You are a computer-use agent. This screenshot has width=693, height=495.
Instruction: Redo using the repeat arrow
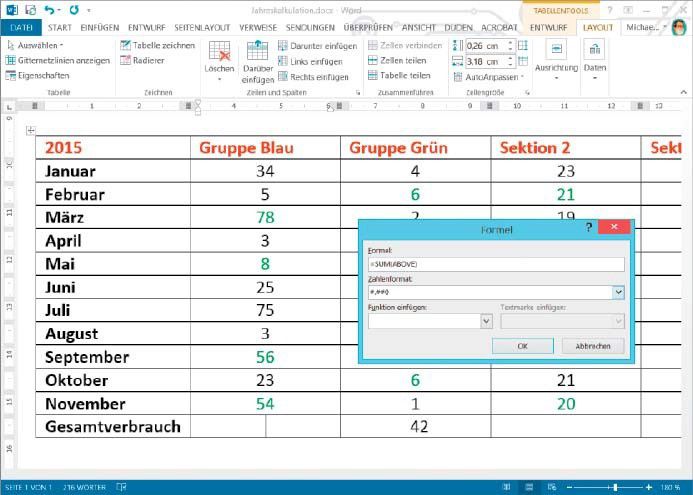(x=74, y=9)
